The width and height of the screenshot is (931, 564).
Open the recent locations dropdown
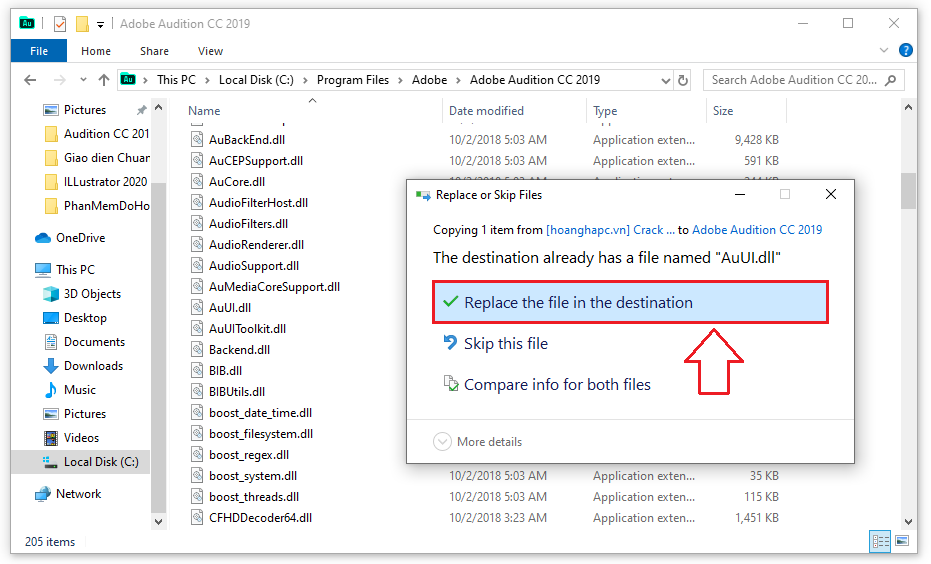(x=83, y=80)
